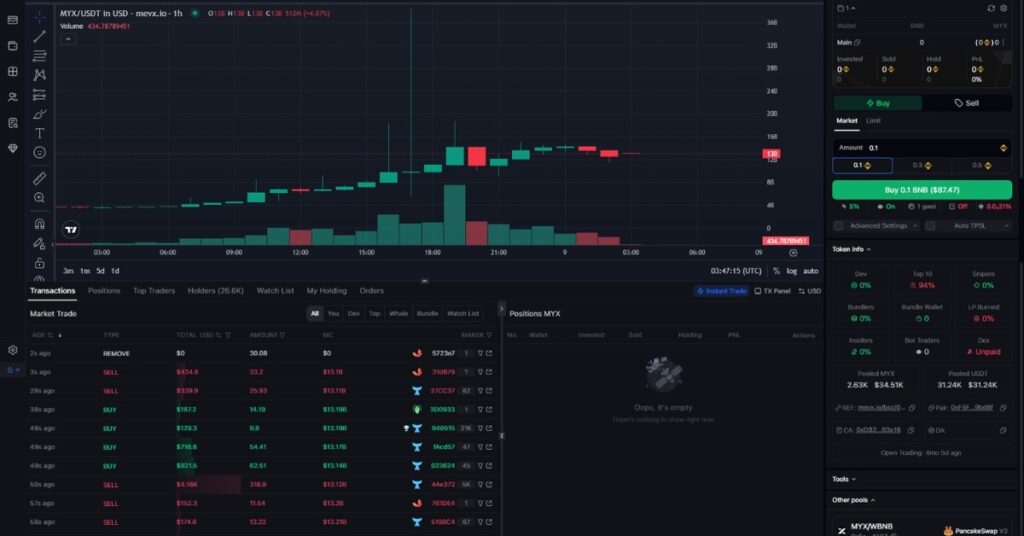Collapse the chart indicator legend arrow
This screenshot has width=1024, height=536.
click(x=67, y=39)
